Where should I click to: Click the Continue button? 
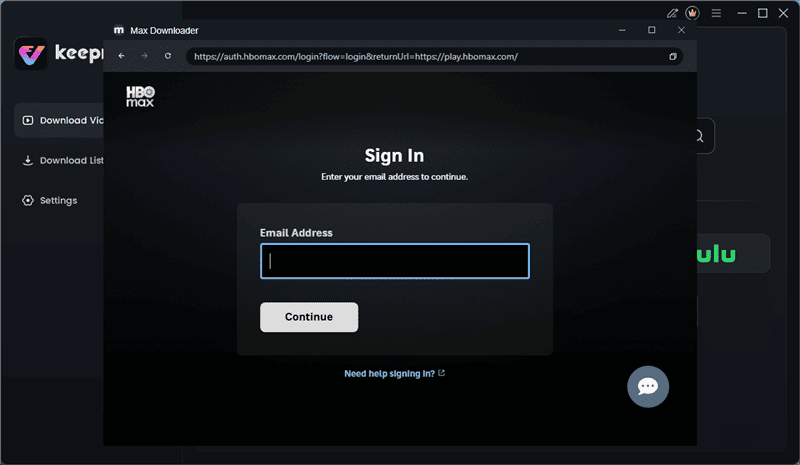coord(309,317)
